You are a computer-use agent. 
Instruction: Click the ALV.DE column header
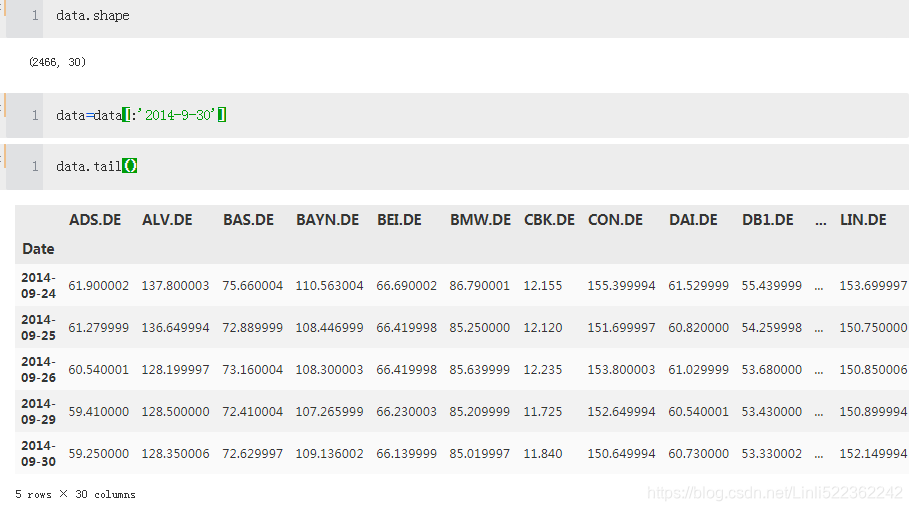(167, 220)
